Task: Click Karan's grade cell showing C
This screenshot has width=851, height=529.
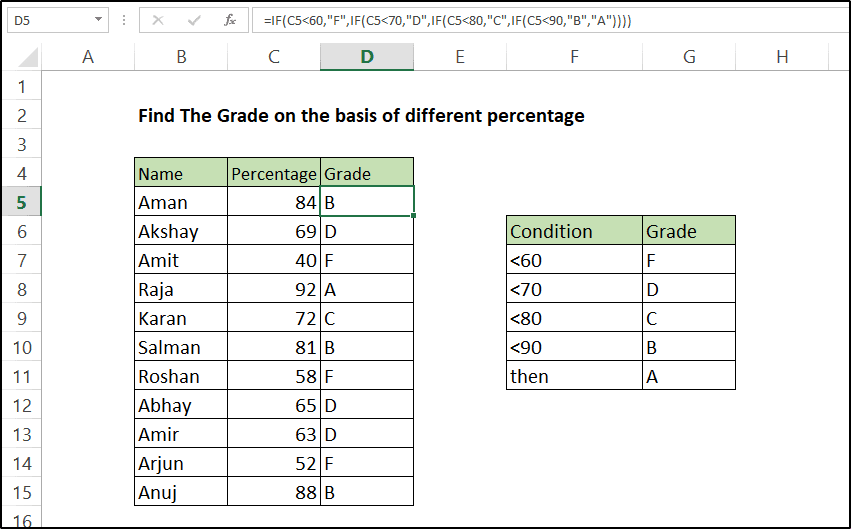Action: click(x=367, y=318)
